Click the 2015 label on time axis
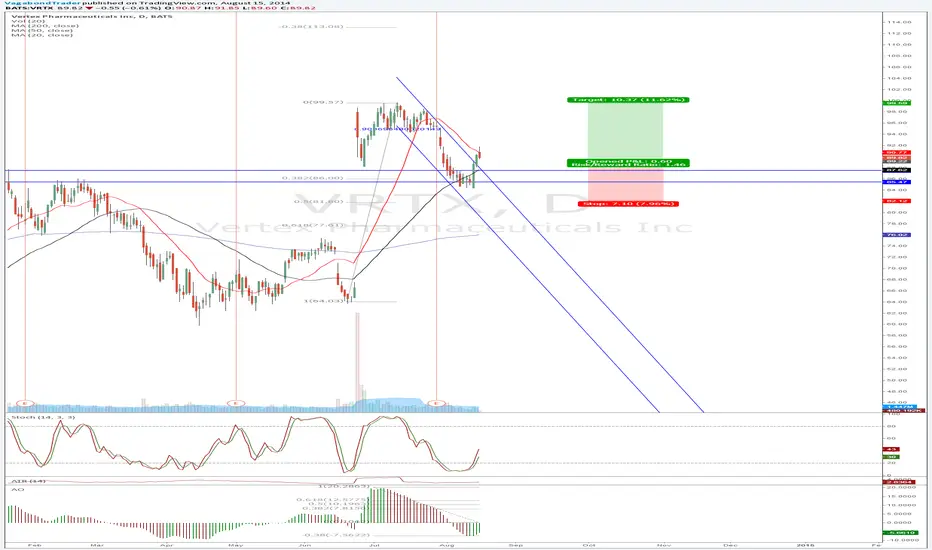 (x=805, y=545)
